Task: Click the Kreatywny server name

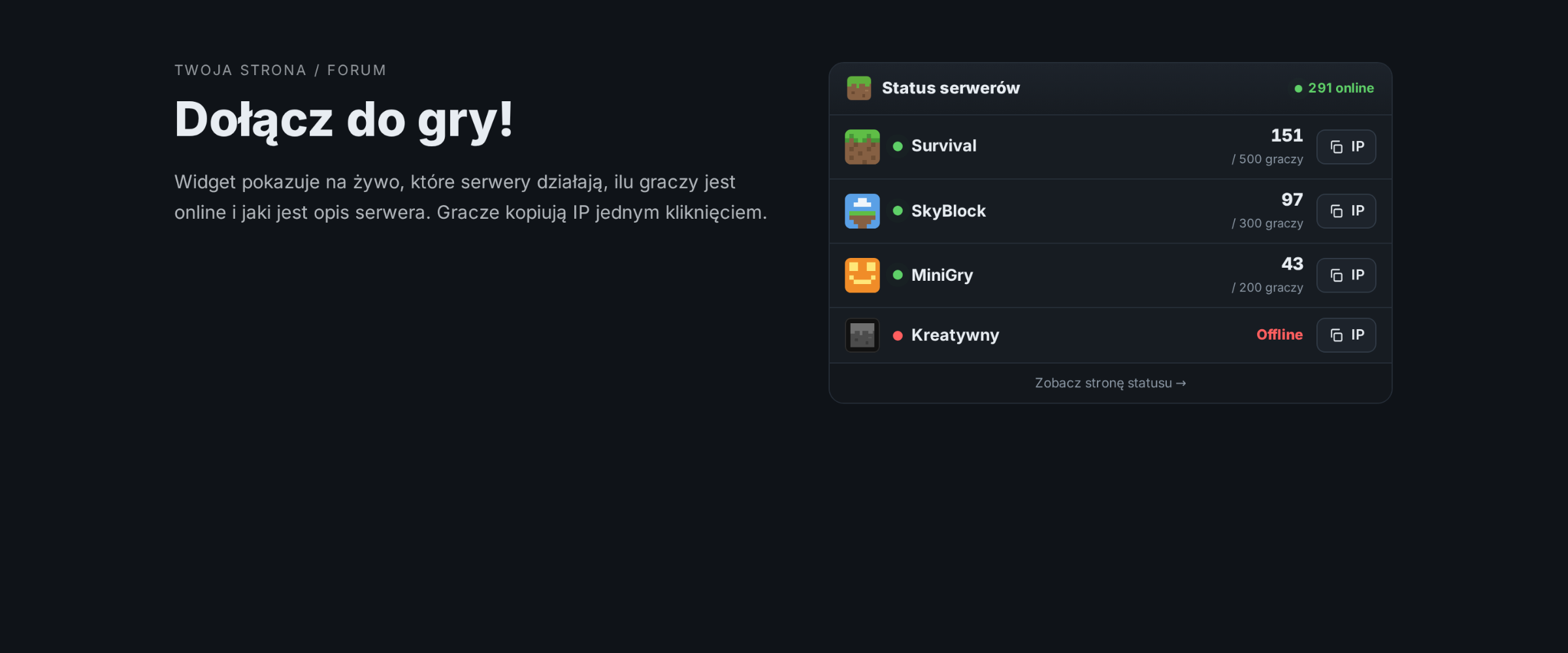Action: coord(955,335)
